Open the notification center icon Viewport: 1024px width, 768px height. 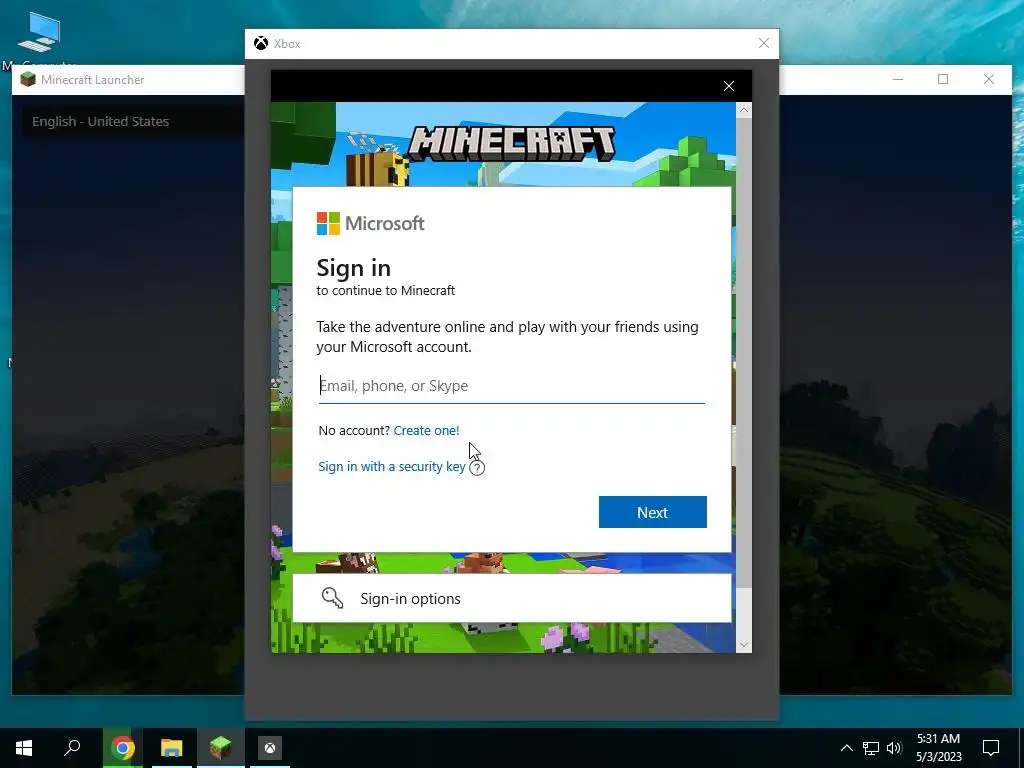click(x=991, y=748)
